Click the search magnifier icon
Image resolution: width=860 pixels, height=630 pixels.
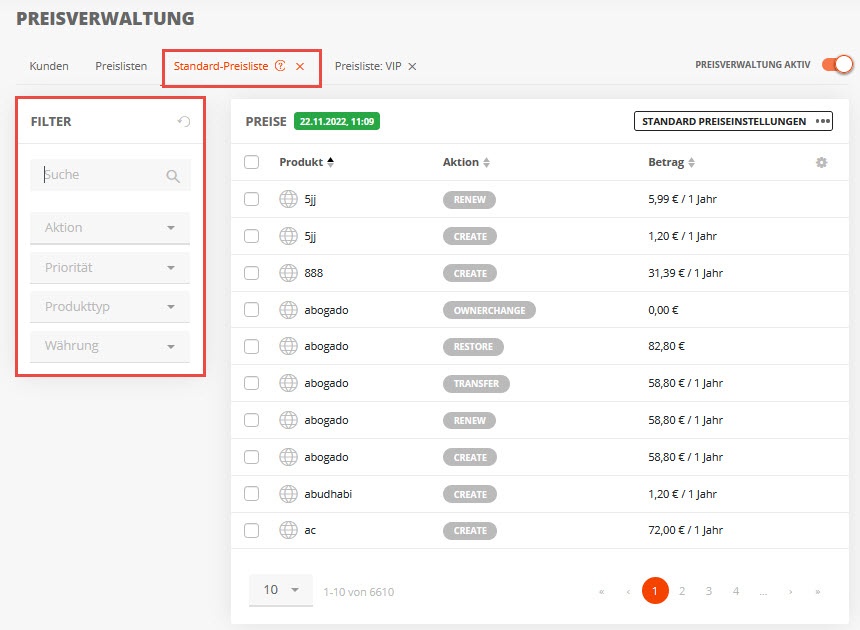[173, 176]
